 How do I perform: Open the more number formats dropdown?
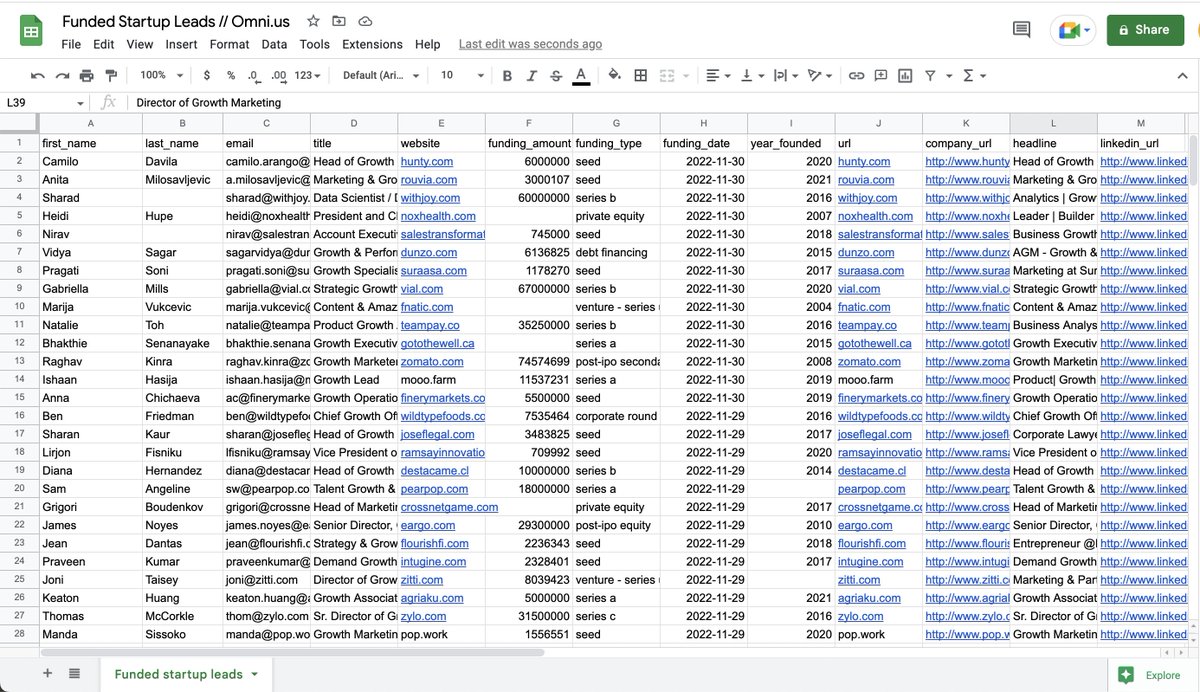pyautogui.click(x=308, y=75)
